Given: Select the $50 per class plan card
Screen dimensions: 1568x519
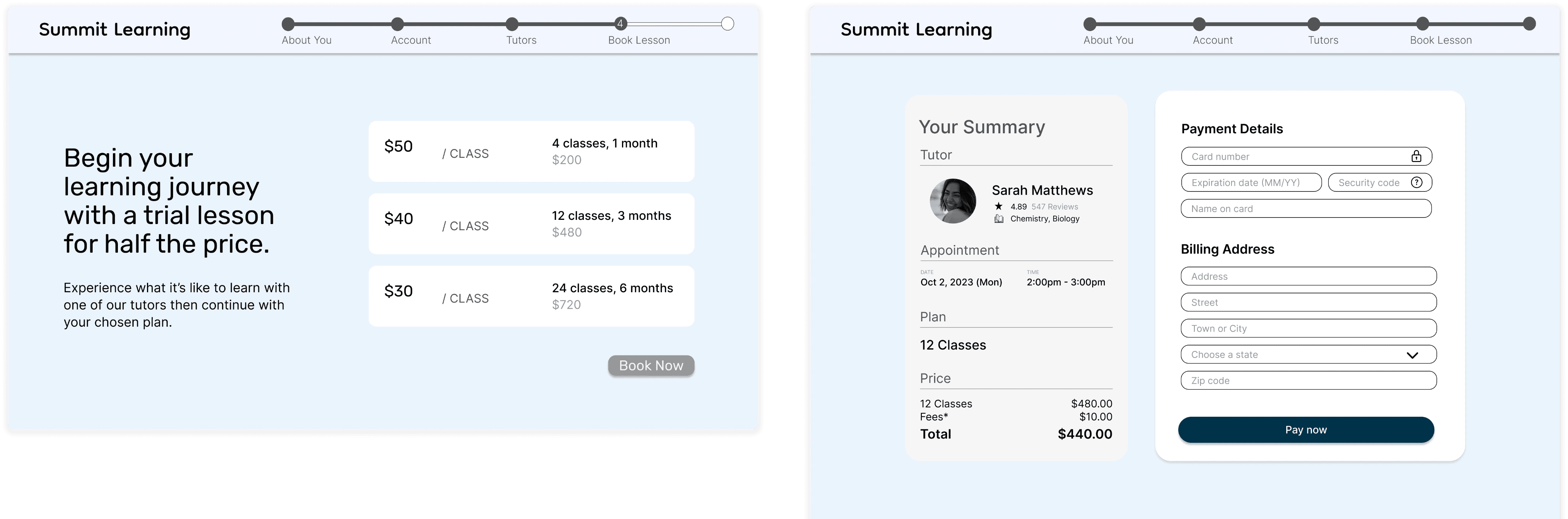Looking at the screenshot, I should (531, 151).
